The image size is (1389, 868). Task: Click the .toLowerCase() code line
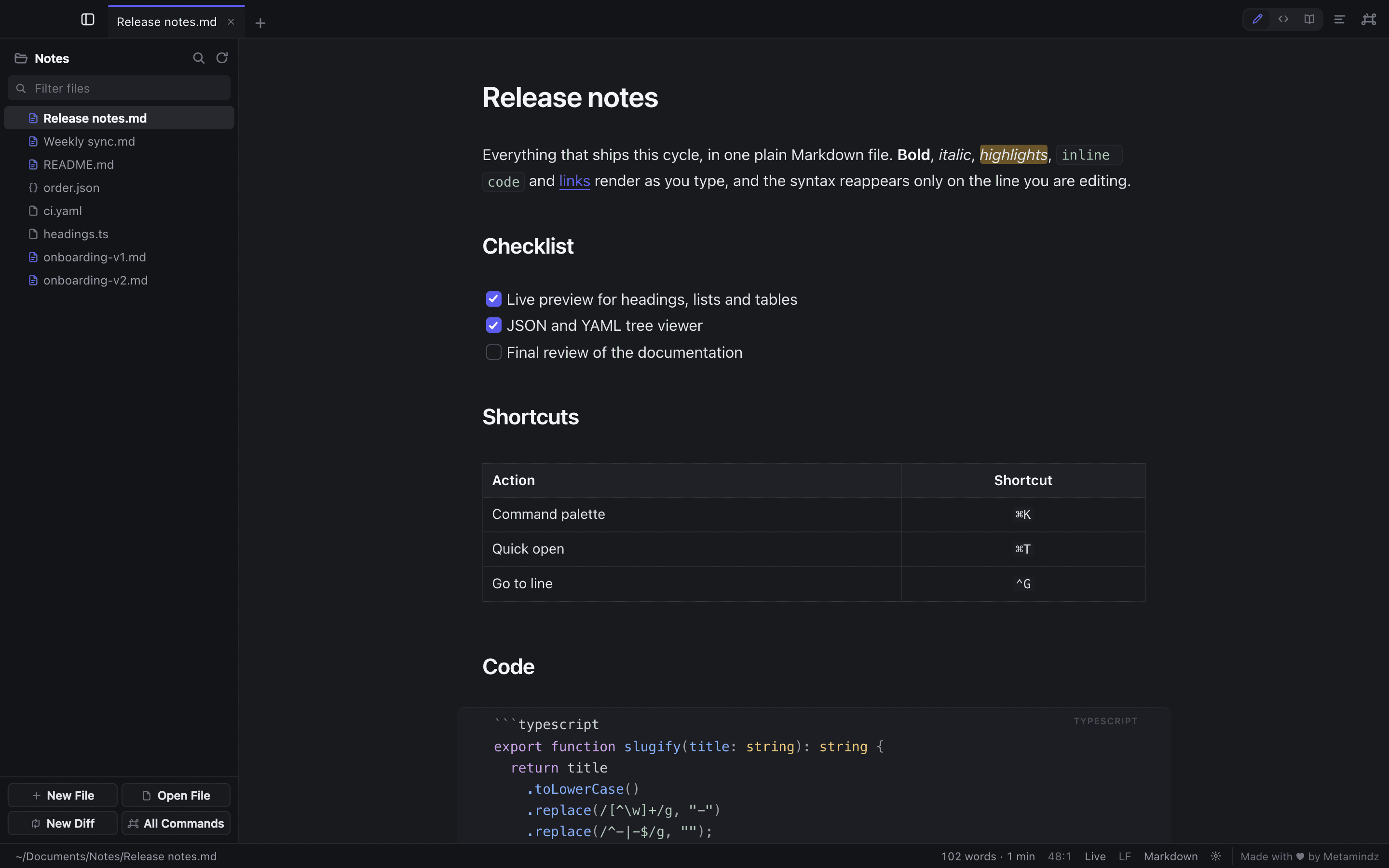pyautogui.click(x=583, y=789)
